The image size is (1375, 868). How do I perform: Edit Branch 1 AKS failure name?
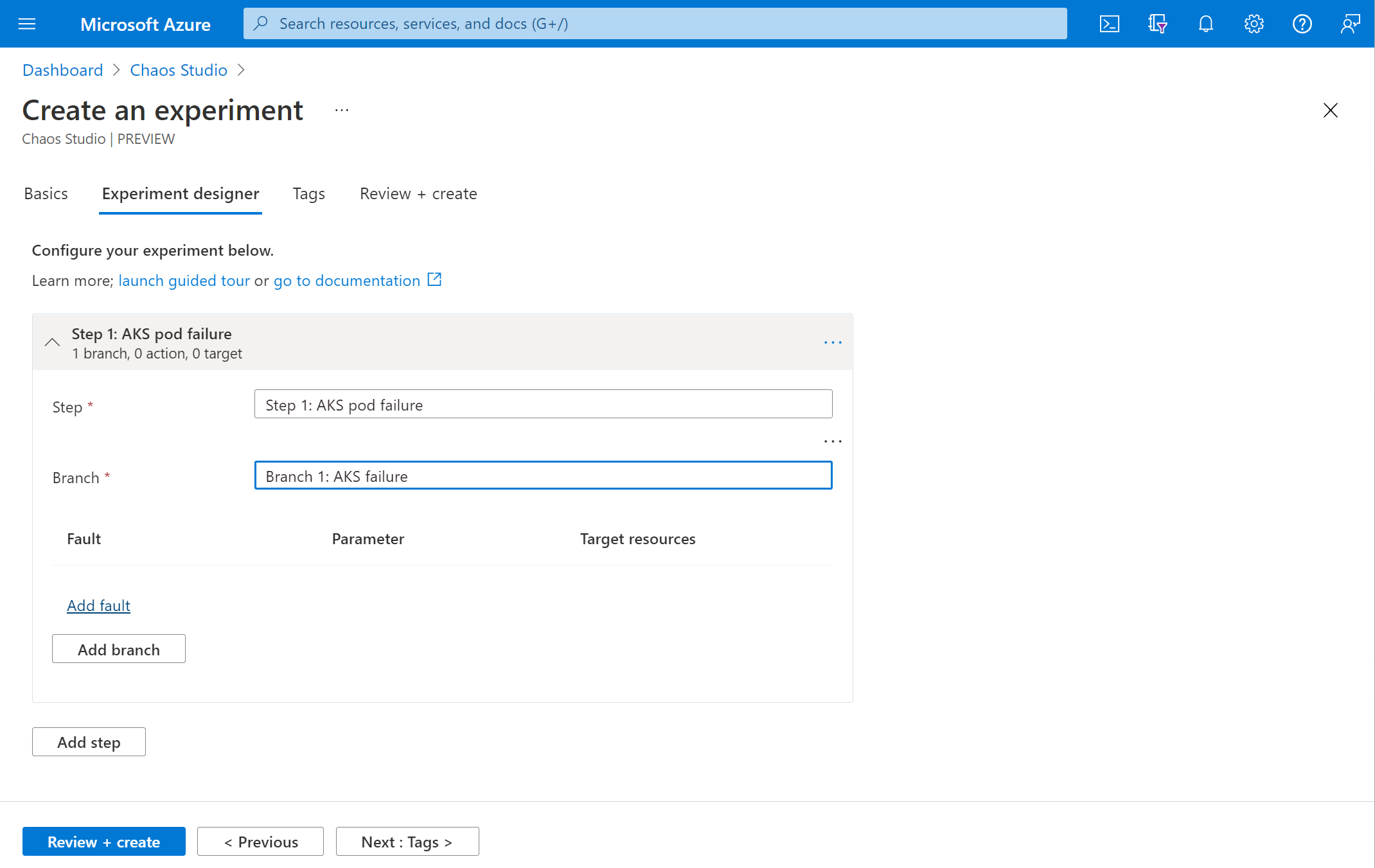(544, 475)
